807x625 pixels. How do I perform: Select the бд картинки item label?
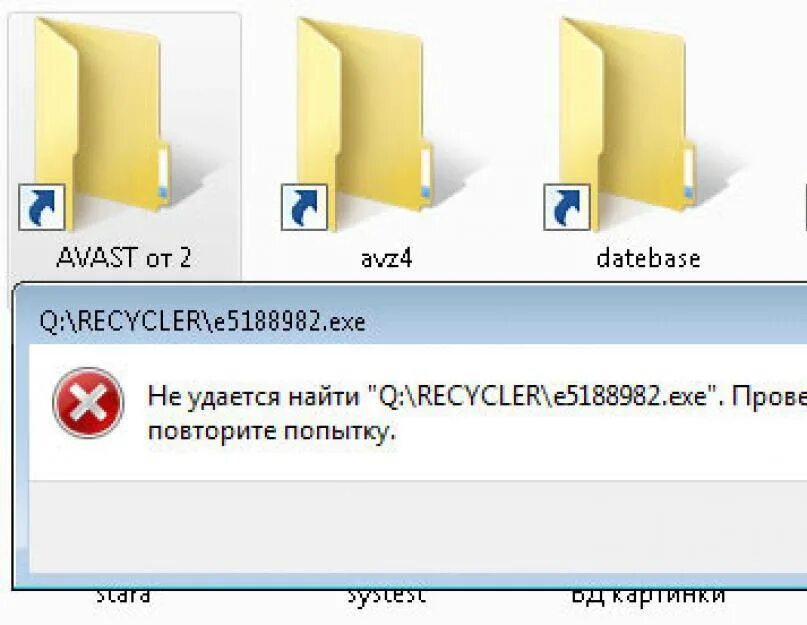648,597
